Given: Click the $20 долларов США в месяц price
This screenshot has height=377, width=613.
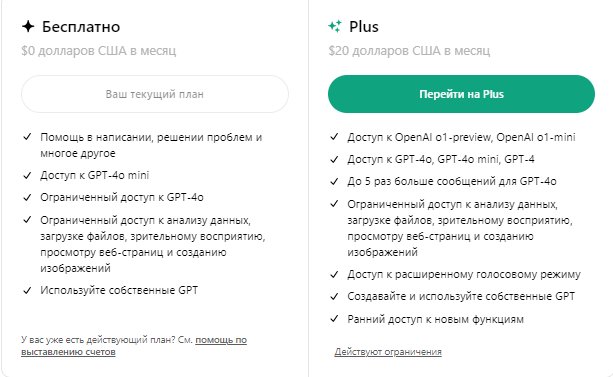Looking at the screenshot, I should (x=409, y=51).
